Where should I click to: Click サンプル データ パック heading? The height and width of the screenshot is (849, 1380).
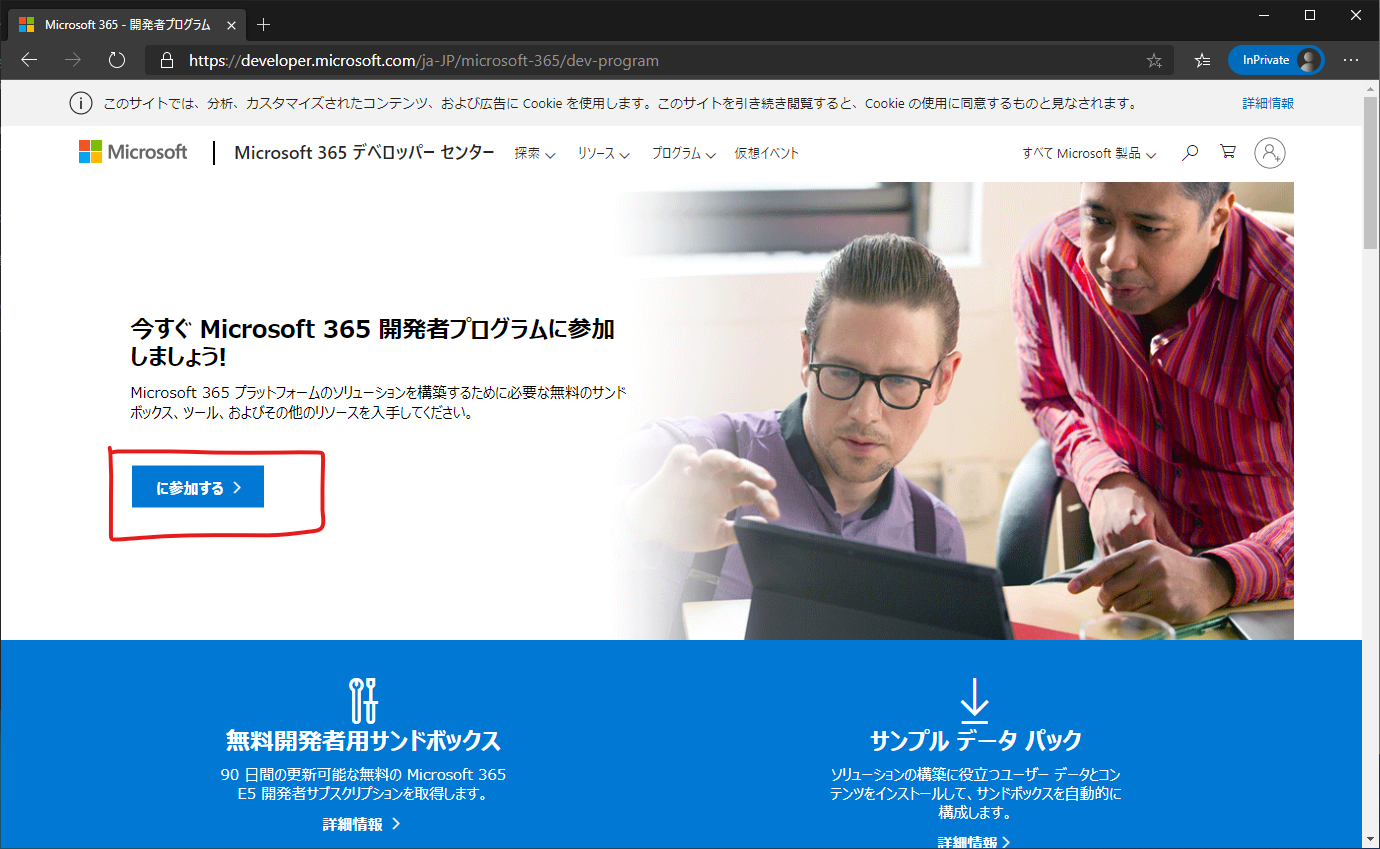click(976, 741)
